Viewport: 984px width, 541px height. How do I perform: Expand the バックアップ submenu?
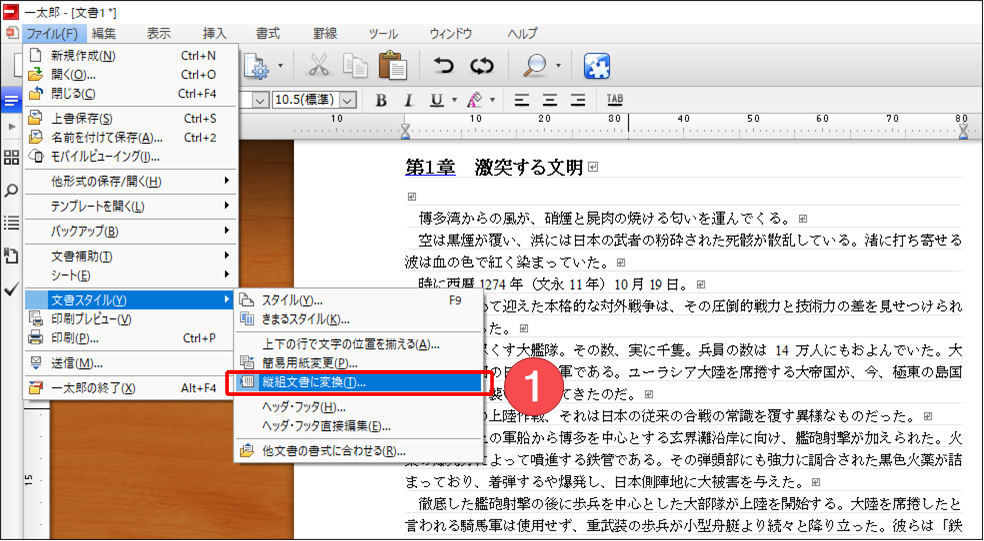(x=130, y=231)
